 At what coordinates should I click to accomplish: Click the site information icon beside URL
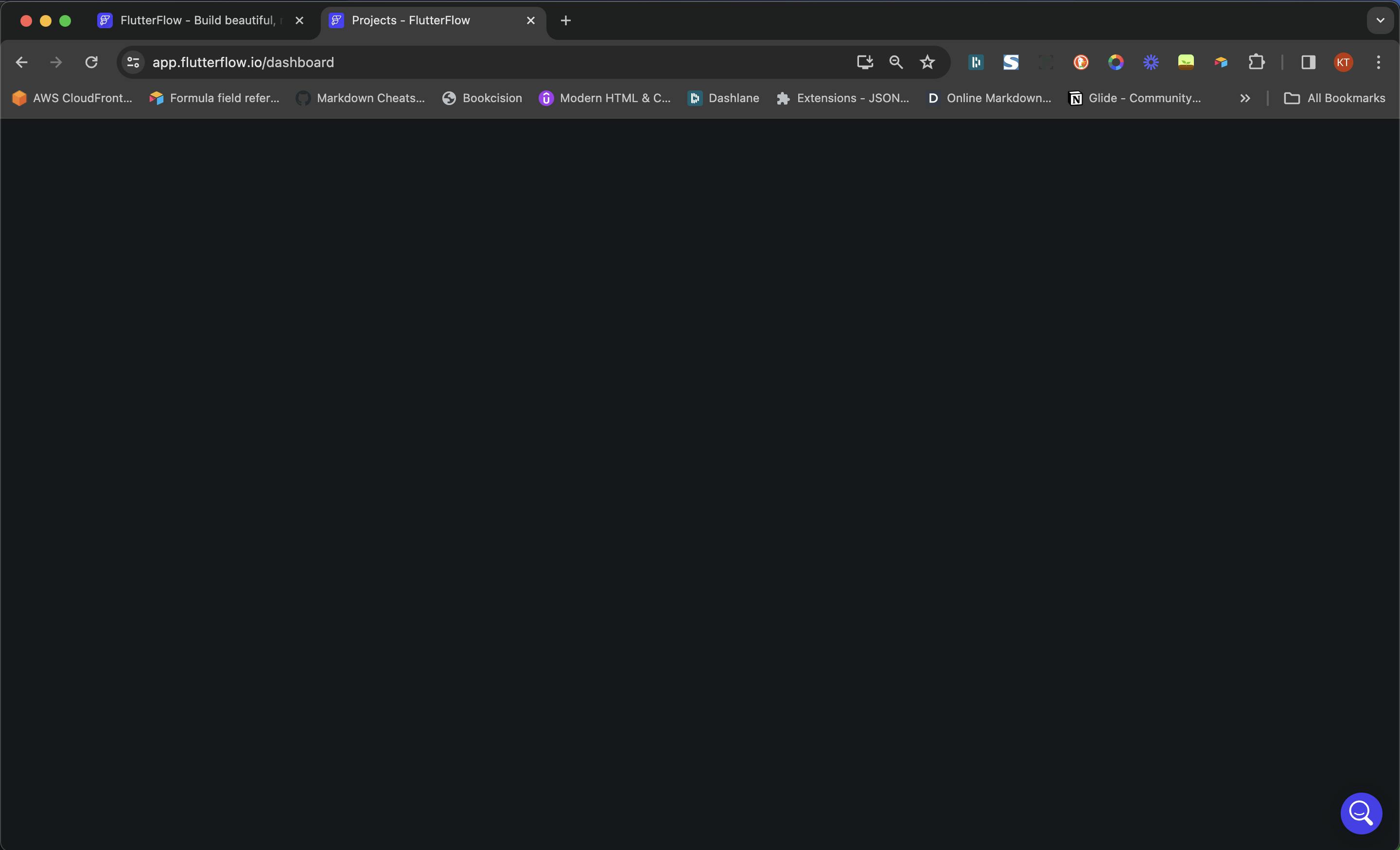click(133, 62)
